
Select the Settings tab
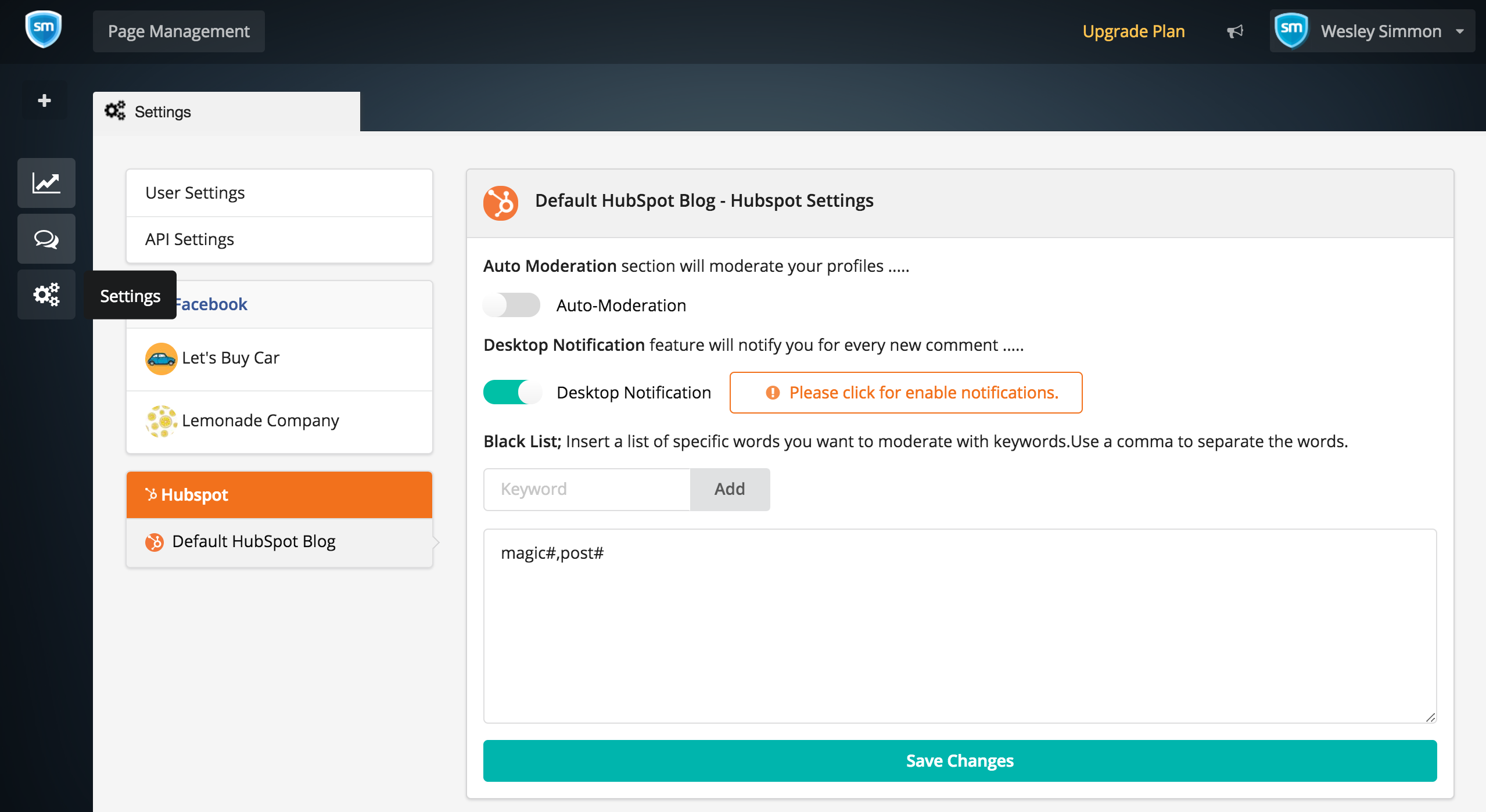click(x=227, y=112)
